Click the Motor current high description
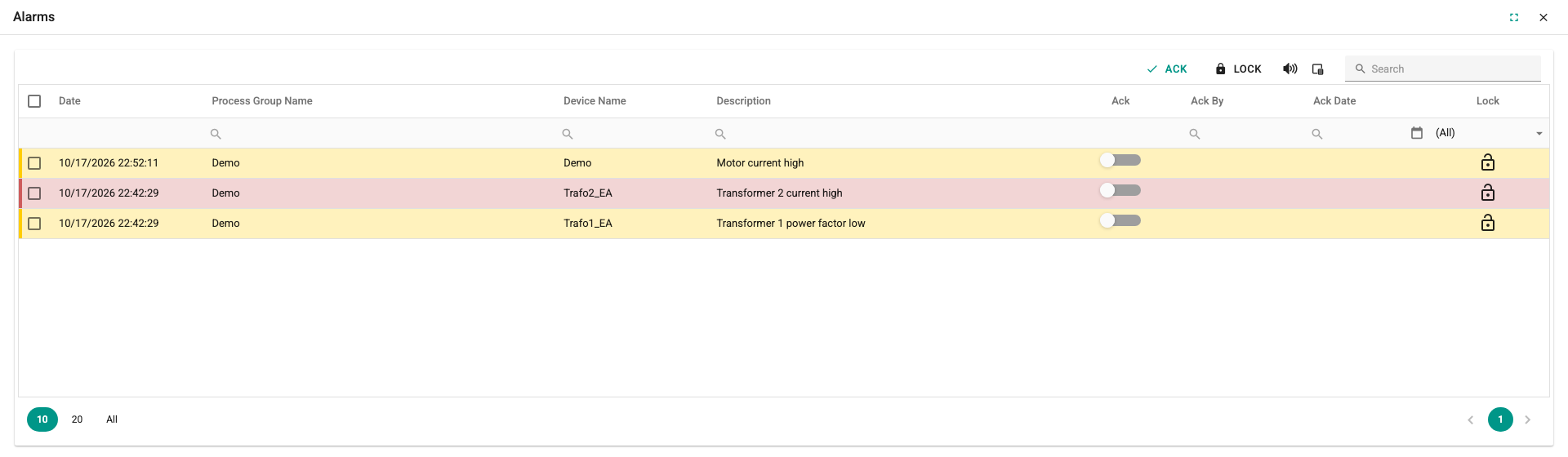This screenshot has height=457, width=1568. [760, 163]
